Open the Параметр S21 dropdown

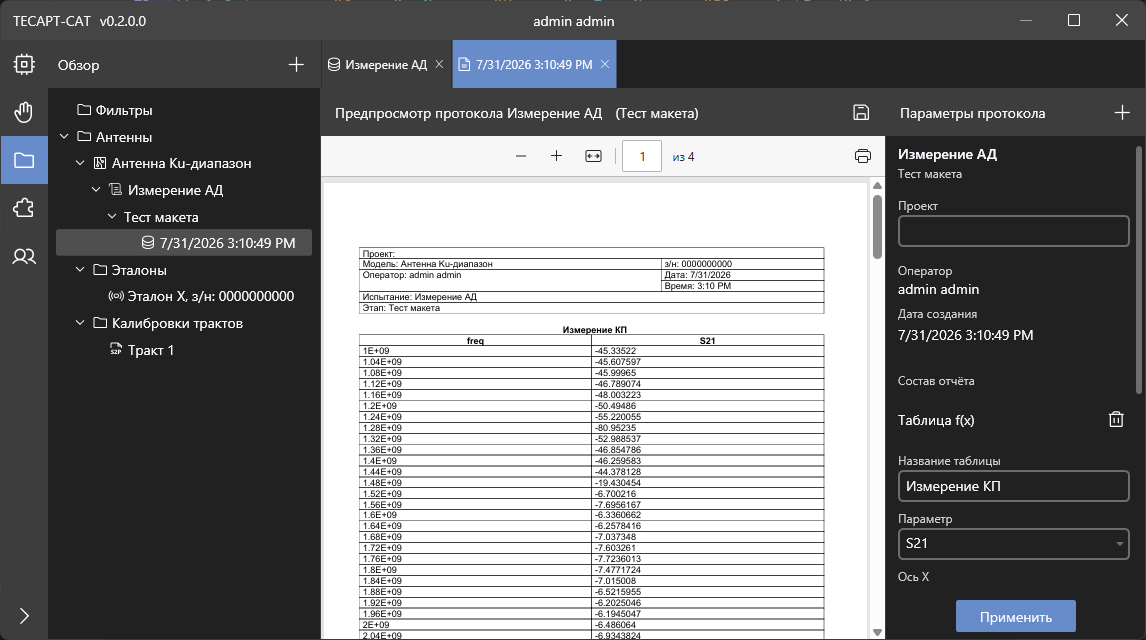pyautogui.click(x=1013, y=544)
